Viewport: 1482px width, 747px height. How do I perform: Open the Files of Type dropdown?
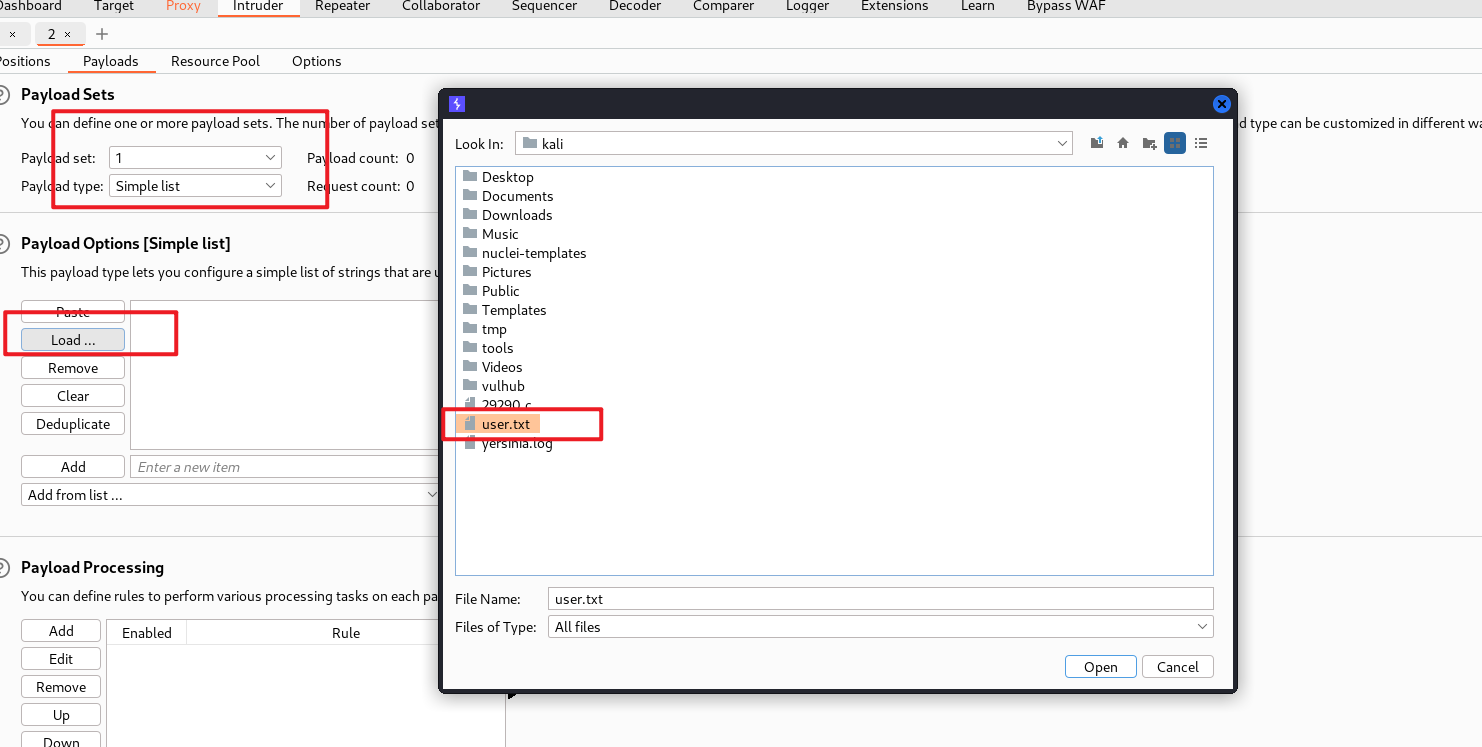[x=1202, y=627]
